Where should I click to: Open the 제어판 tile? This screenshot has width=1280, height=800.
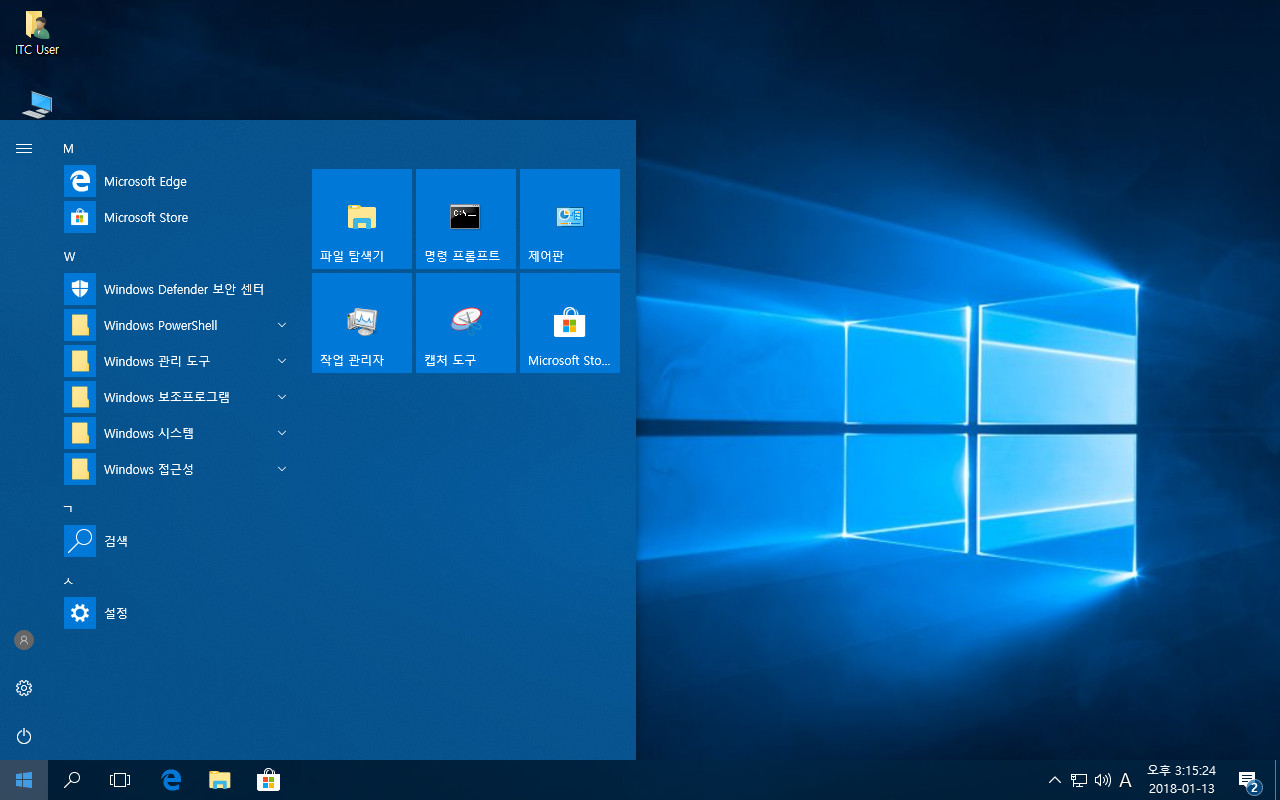coord(570,219)
